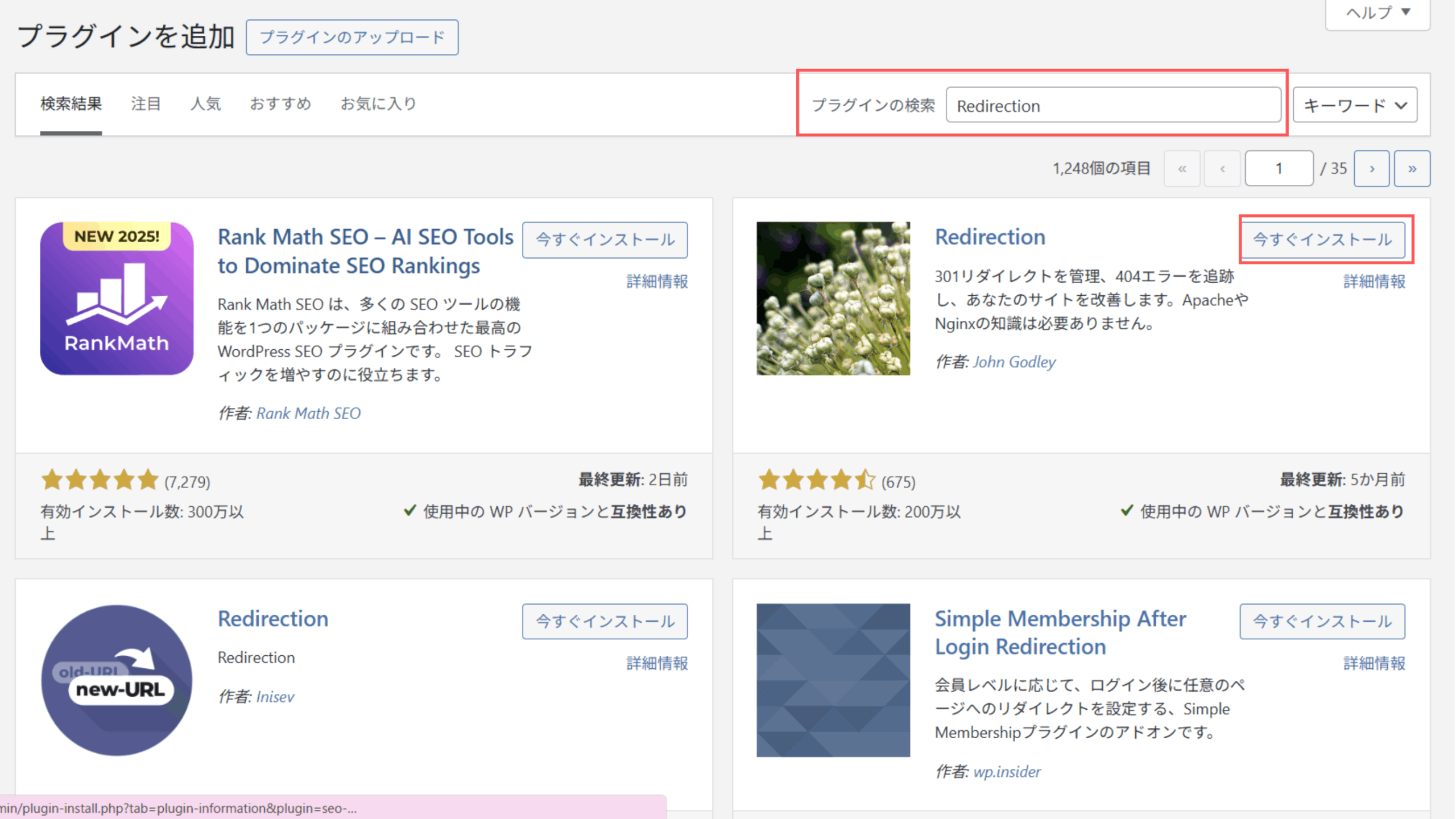Viewport: 1456px width, 819px height.
Task: Click the RankMath plugin icon
Action: [x=117, y=298]
